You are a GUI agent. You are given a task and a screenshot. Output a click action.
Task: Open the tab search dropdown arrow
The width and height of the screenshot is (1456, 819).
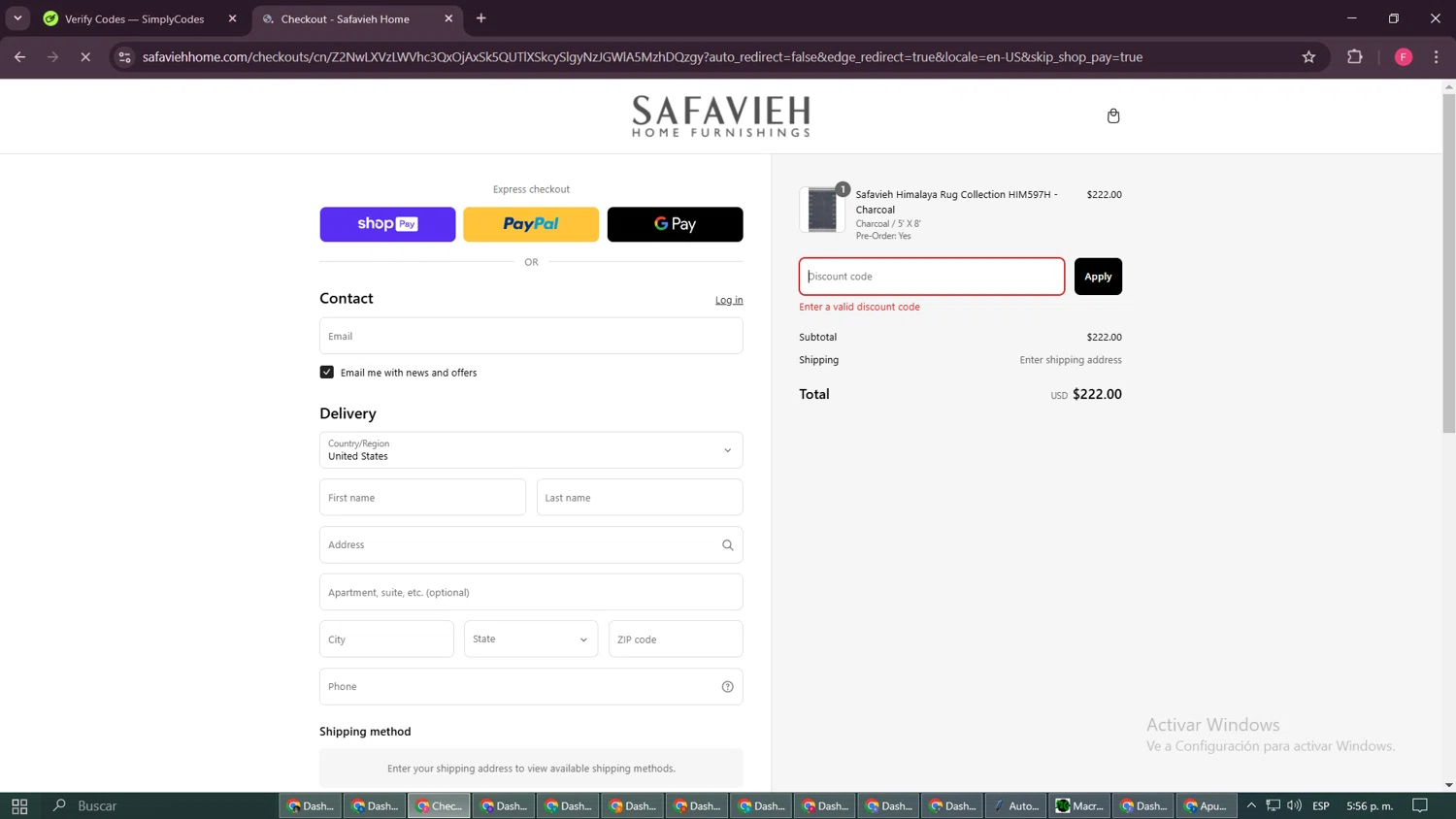[17, 18]
